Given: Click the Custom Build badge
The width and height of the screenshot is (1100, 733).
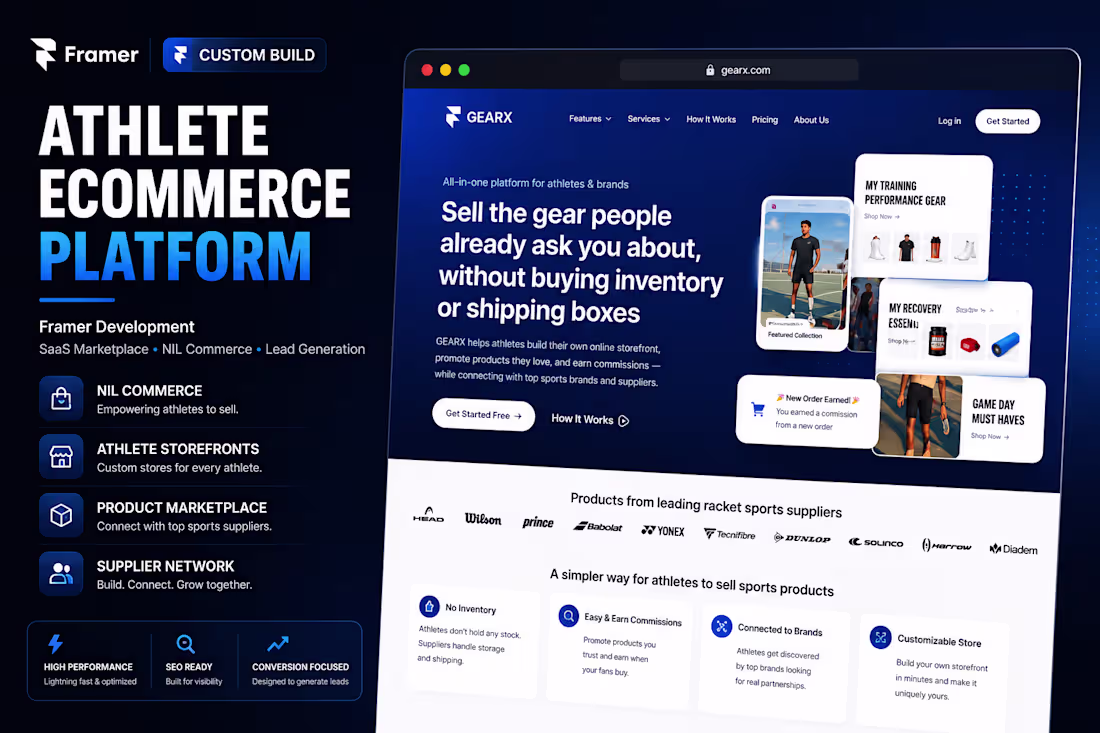Looking at the screenshot, I should (244, 55).
